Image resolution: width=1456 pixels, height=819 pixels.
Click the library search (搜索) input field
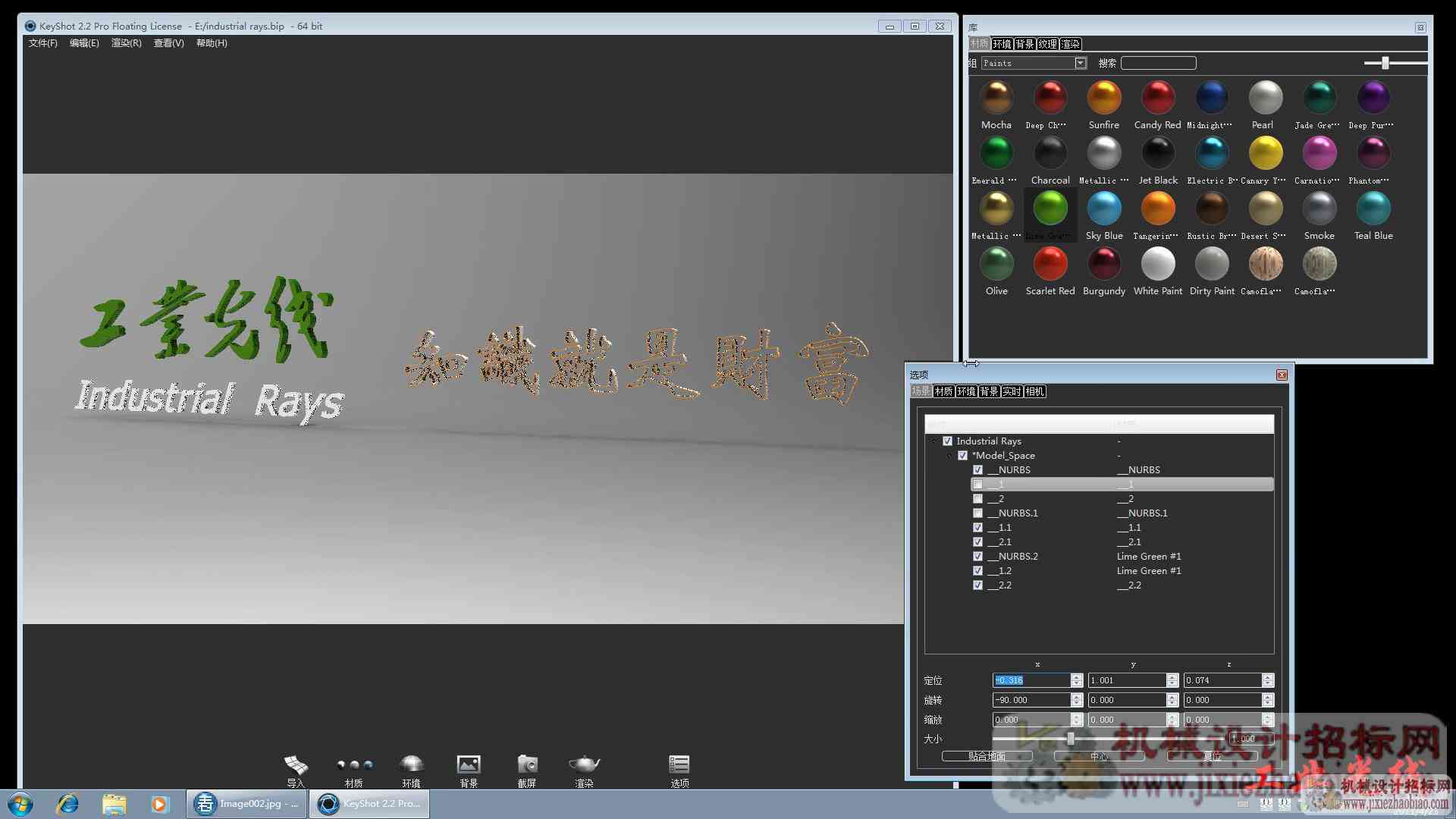coord(1158,63)
